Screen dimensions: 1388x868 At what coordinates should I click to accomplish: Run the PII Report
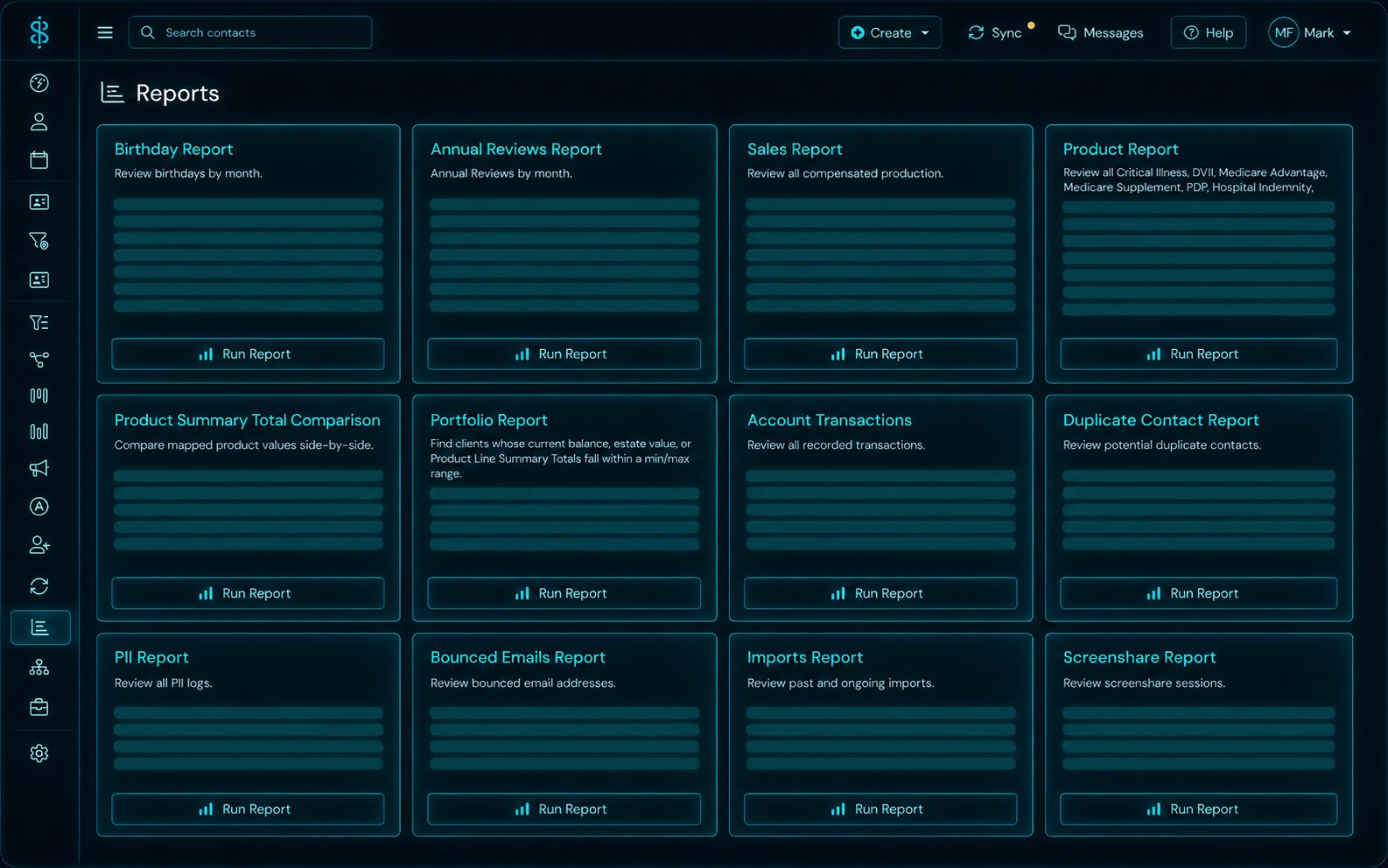248,809
